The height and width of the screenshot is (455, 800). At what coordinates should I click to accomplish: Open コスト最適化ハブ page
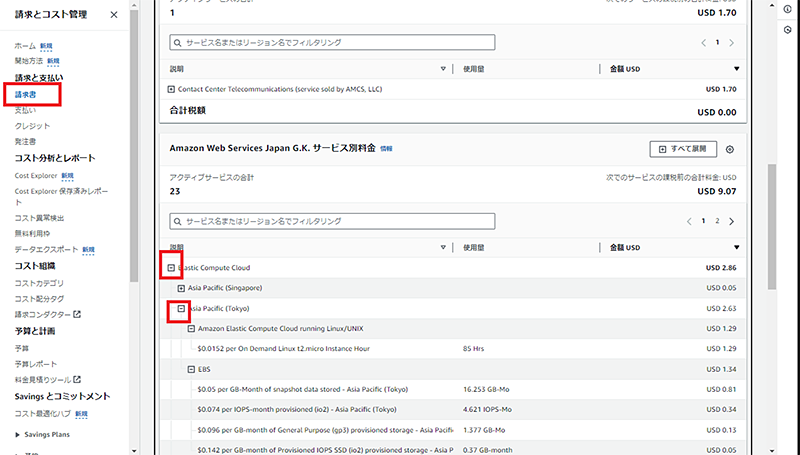tap(43, 414)
